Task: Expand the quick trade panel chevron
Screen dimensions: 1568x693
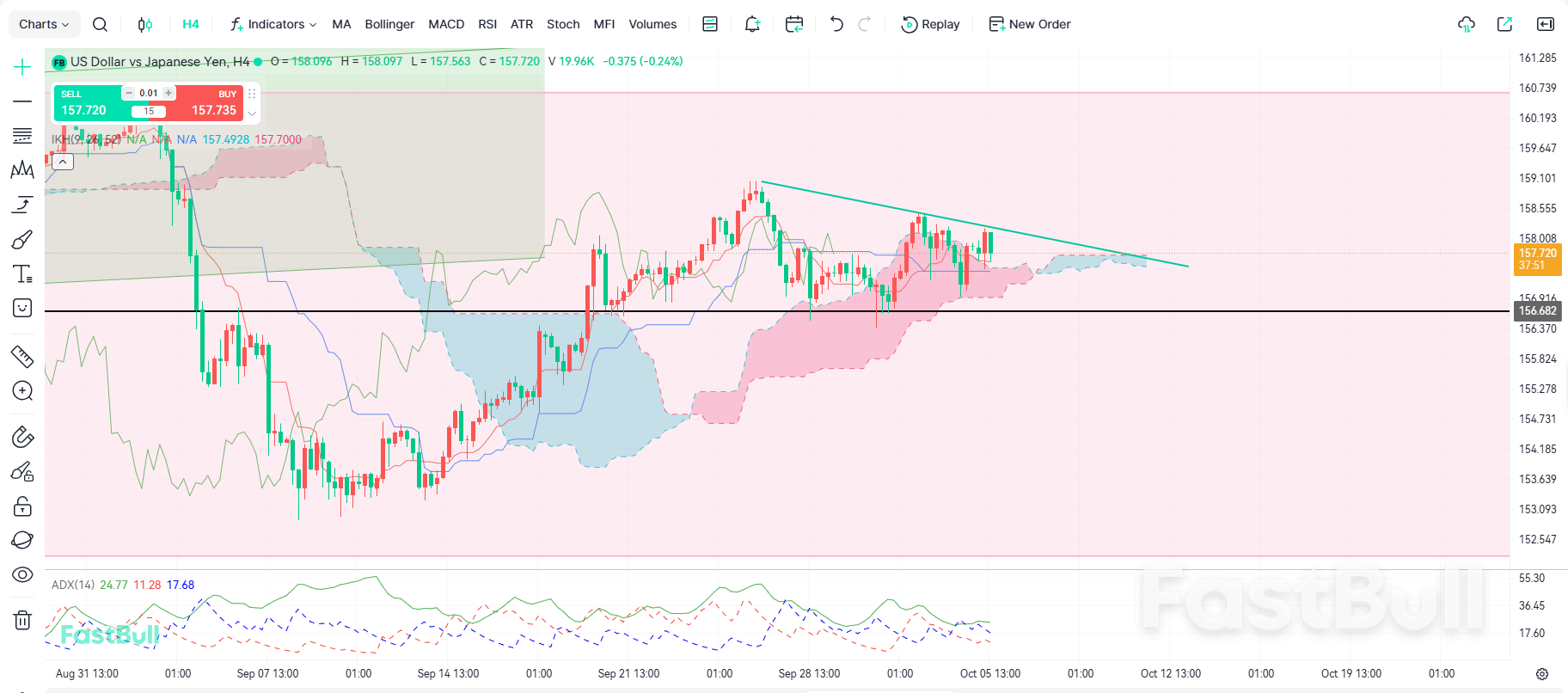Action: [x=252, y=113]
